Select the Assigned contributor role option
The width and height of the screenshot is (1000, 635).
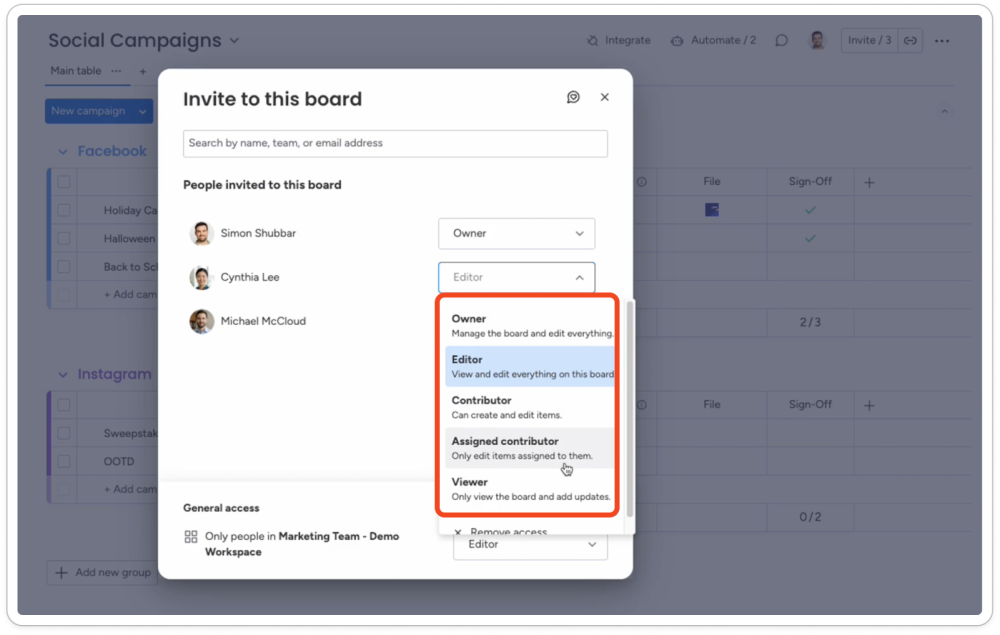(530, 447)
